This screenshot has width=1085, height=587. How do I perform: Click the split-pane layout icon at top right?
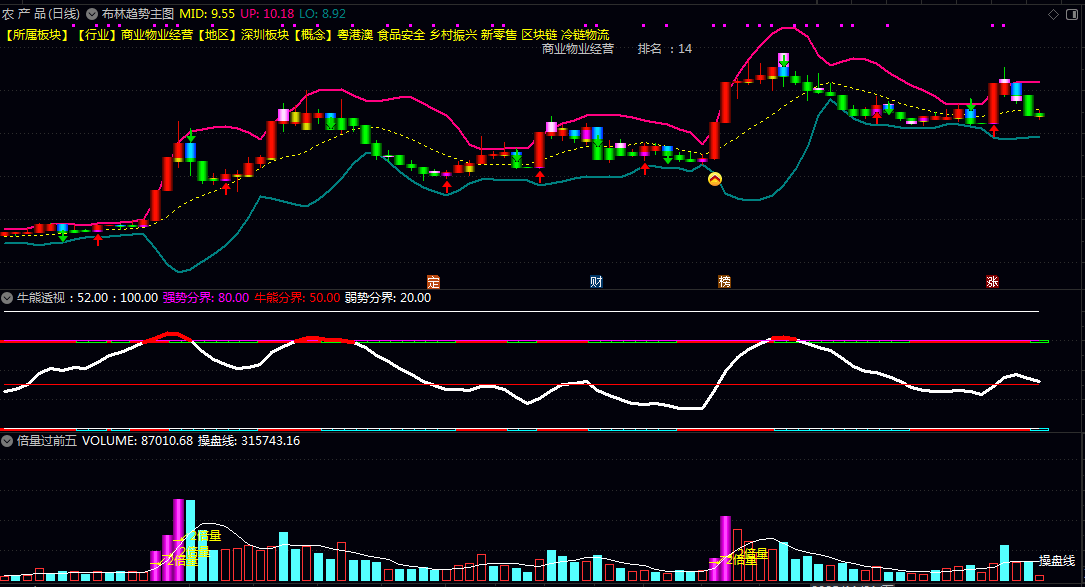point(1072,14)
